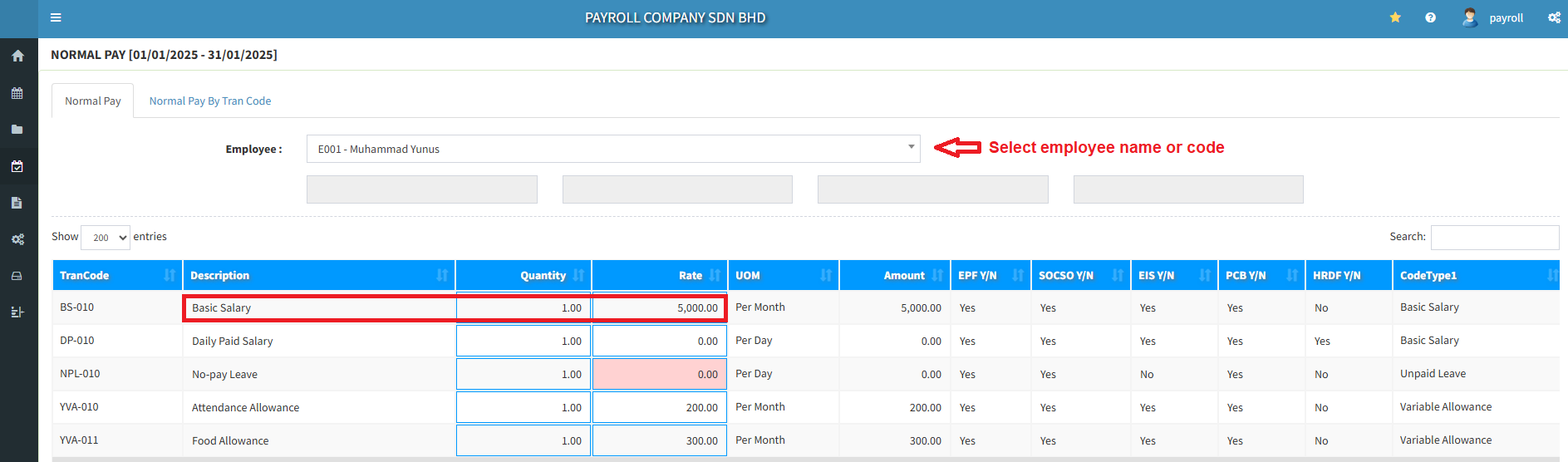
Task: Open the Home icon in sidebar
Action: click(17, 57)
